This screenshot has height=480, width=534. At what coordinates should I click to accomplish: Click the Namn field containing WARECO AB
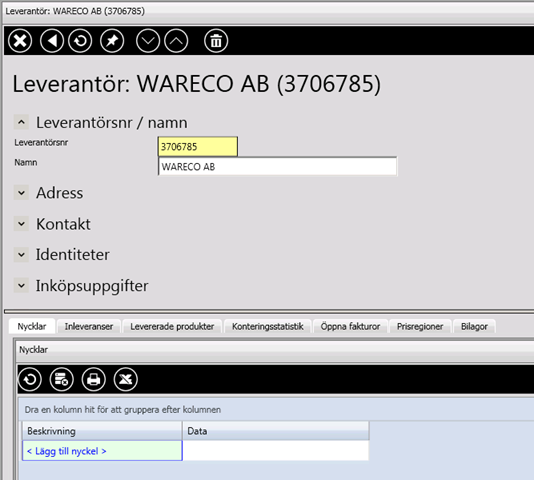click(278, 167)
